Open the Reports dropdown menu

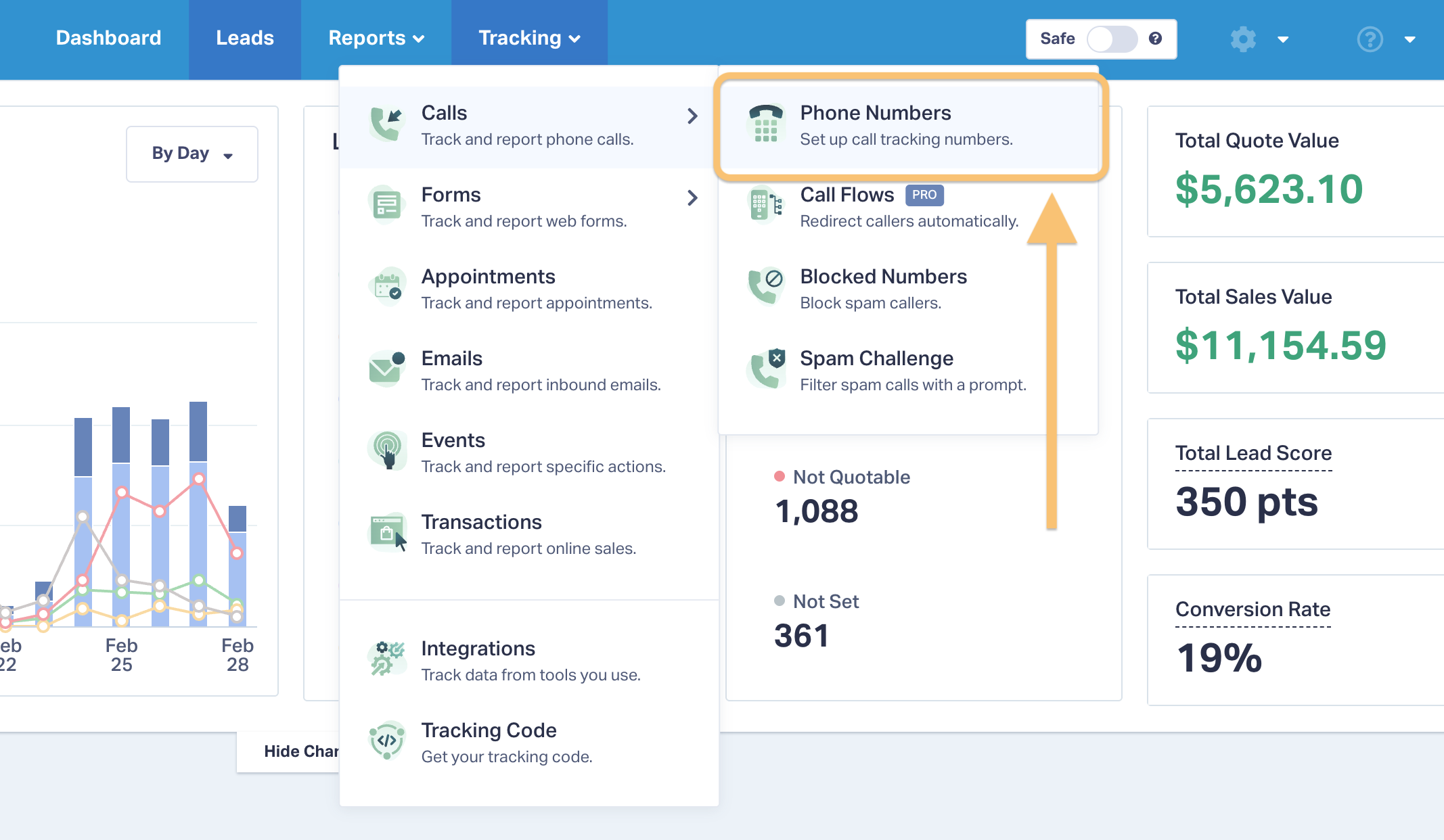376,38
